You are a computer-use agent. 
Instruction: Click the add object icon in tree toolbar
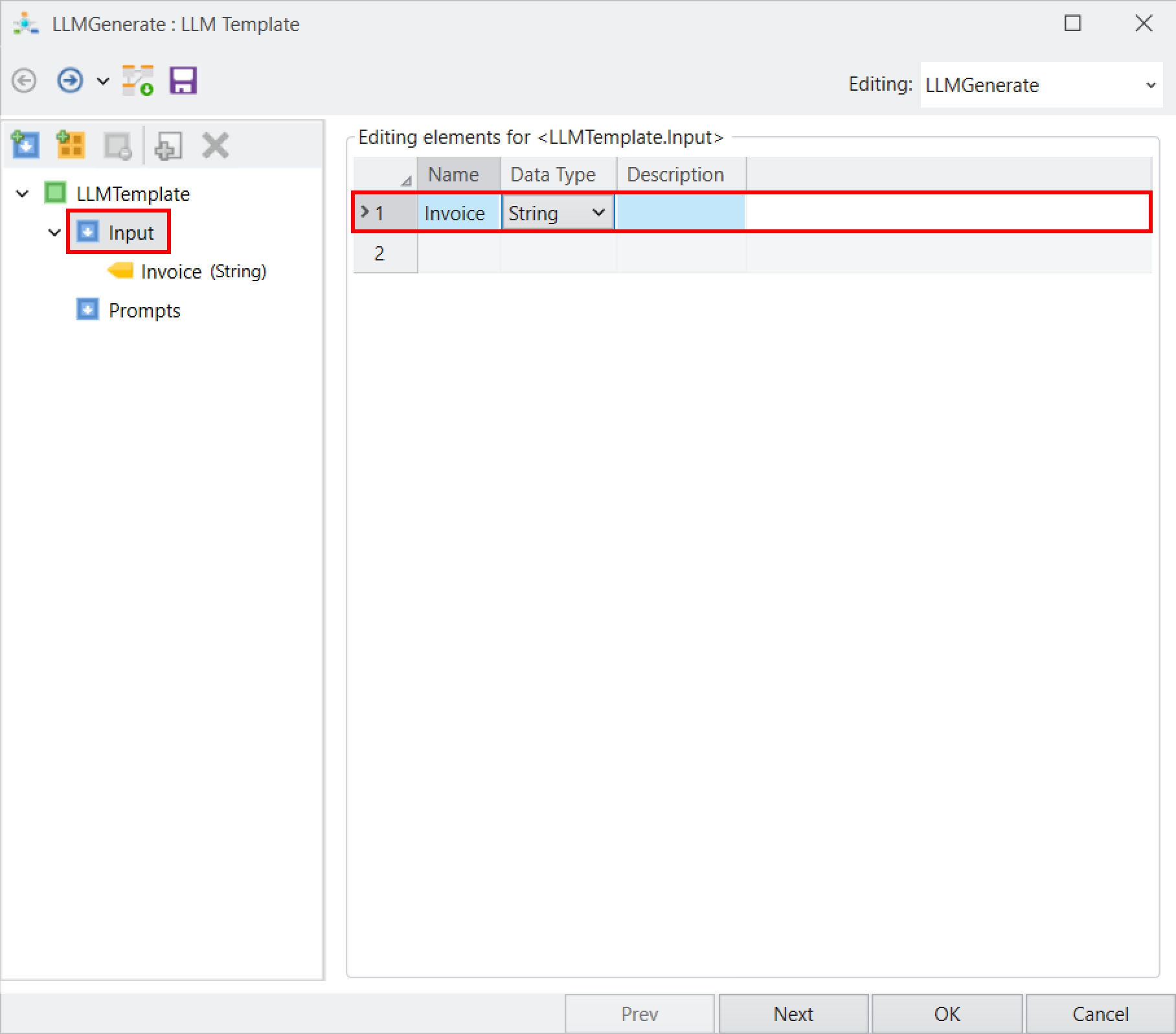[26, 144]
